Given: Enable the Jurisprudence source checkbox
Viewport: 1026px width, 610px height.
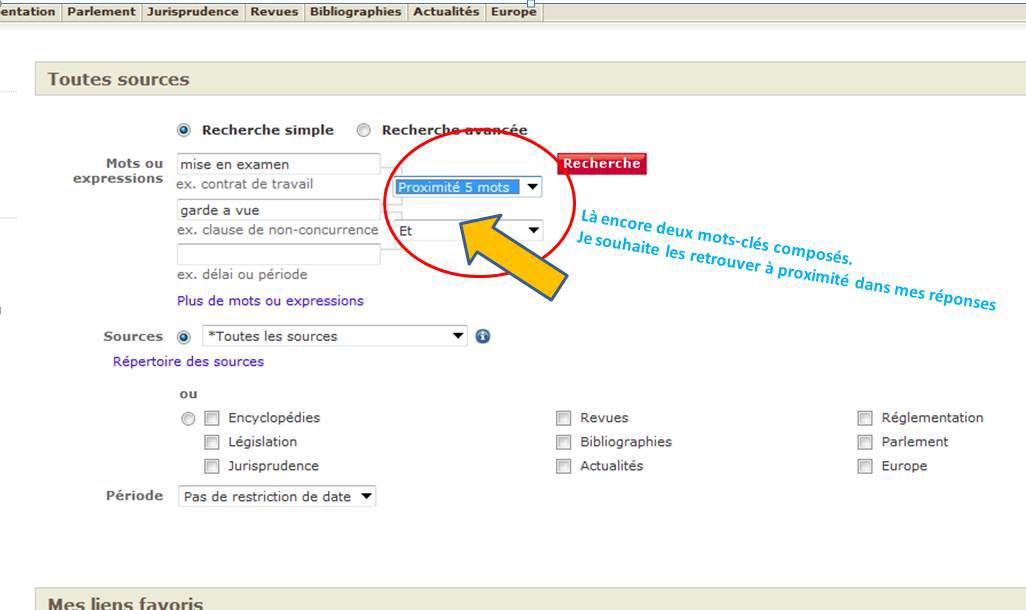Looking at the screenshot, I should [x=212, y=466].
